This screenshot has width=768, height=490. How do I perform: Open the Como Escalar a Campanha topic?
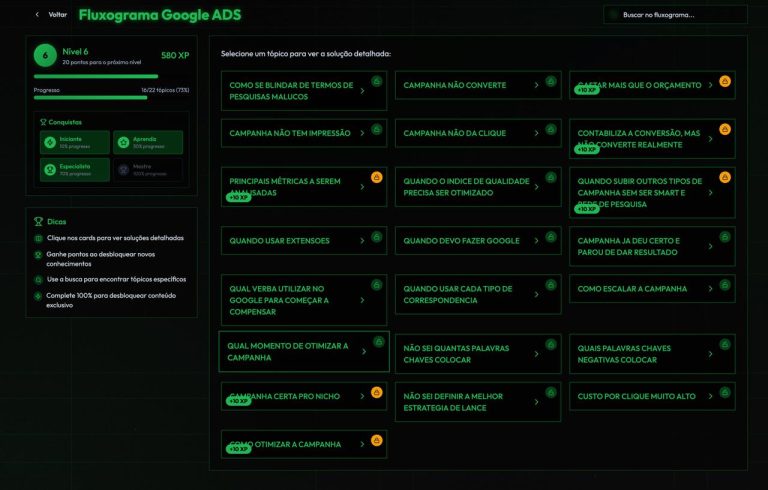(642, 289)
